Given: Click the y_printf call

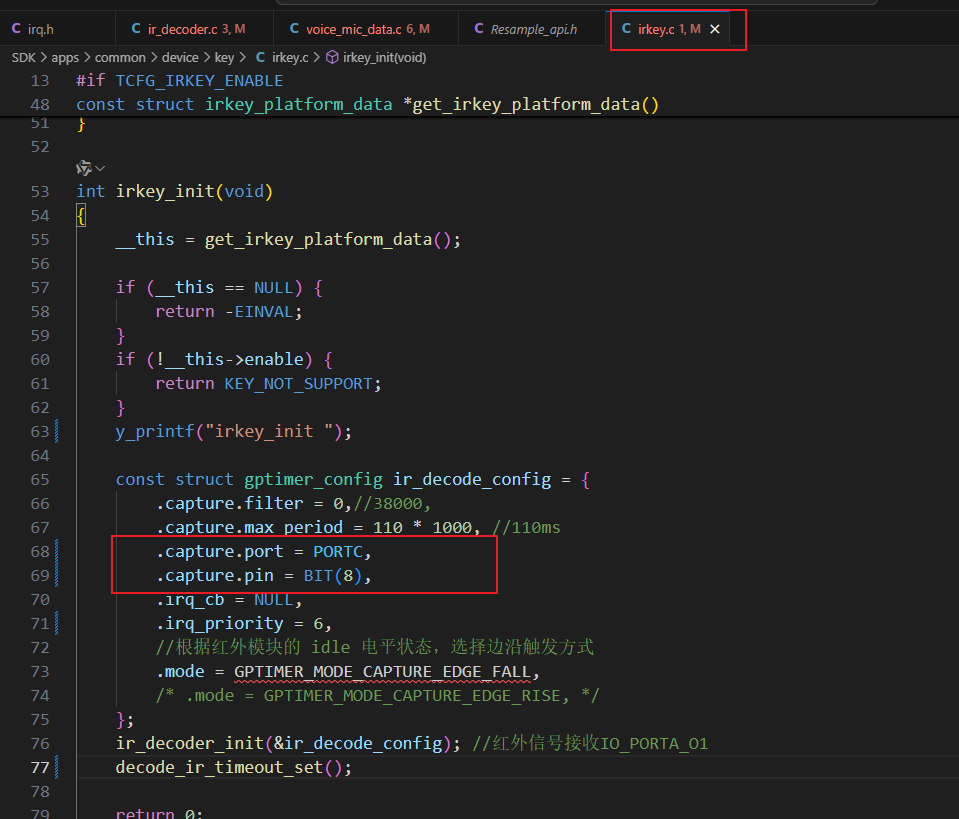Looking at the screenshot, I should [155, 432].
